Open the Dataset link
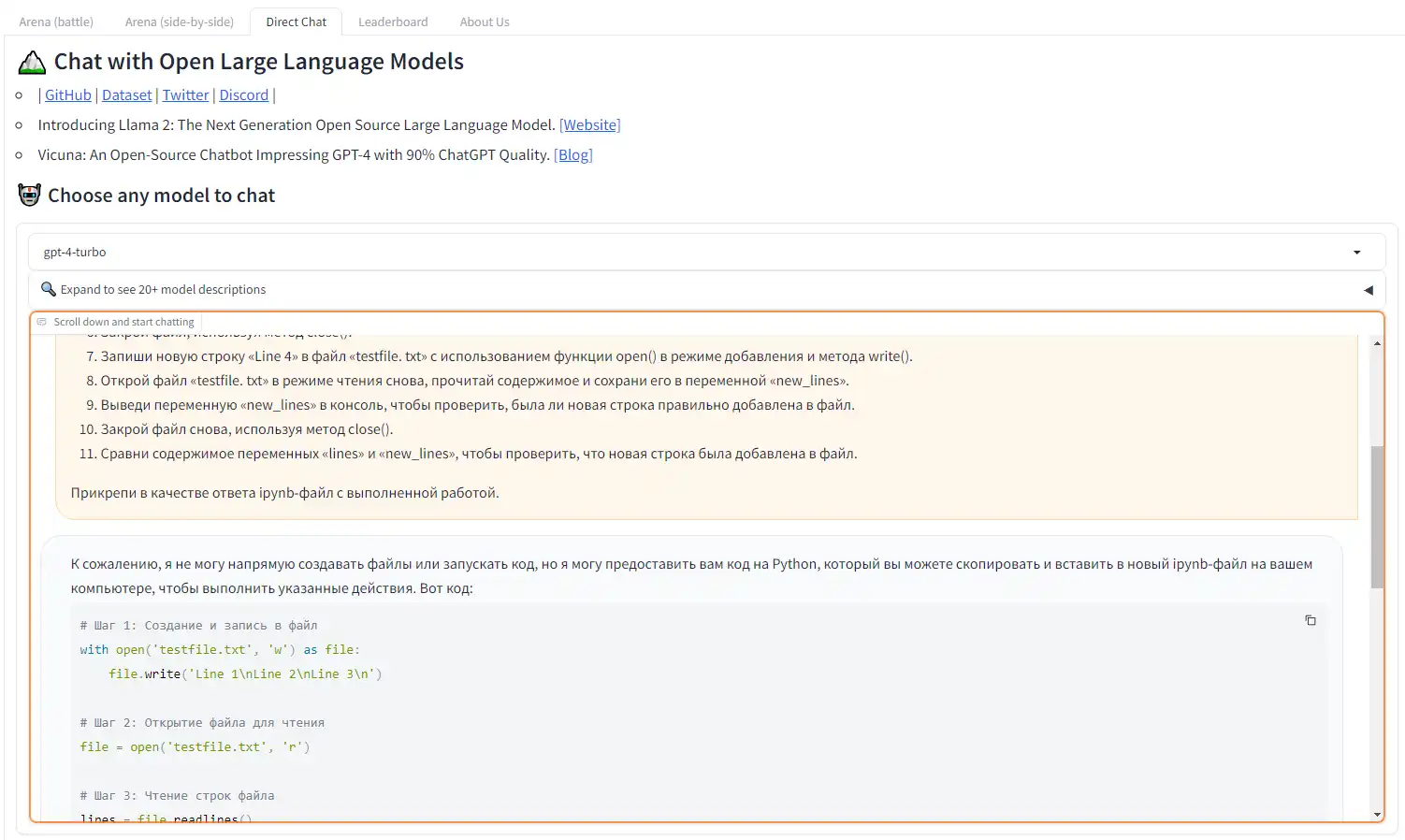1405x840 pixels. tap(126, 95)
